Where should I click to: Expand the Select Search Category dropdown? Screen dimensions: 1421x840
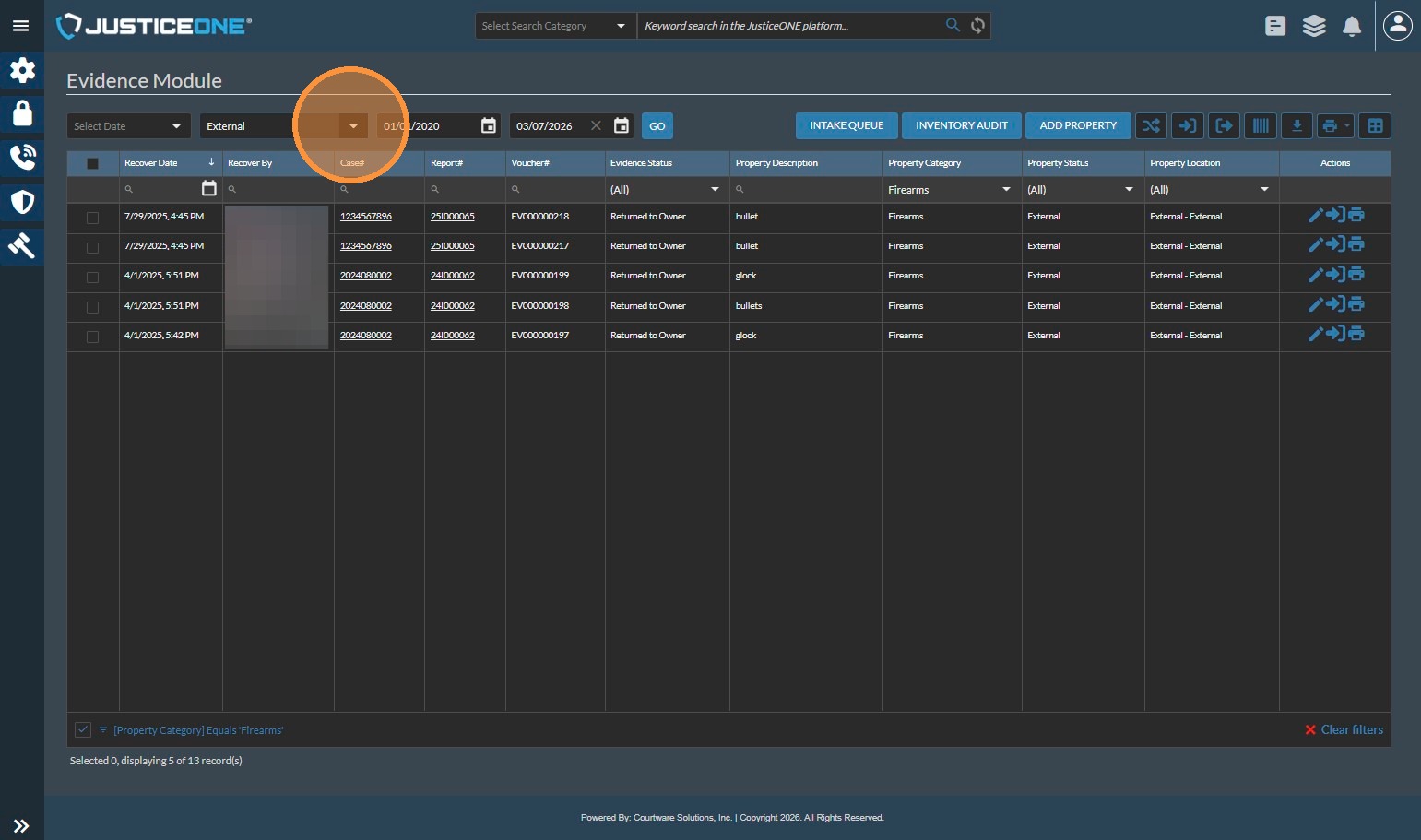[x=554, y=26]
